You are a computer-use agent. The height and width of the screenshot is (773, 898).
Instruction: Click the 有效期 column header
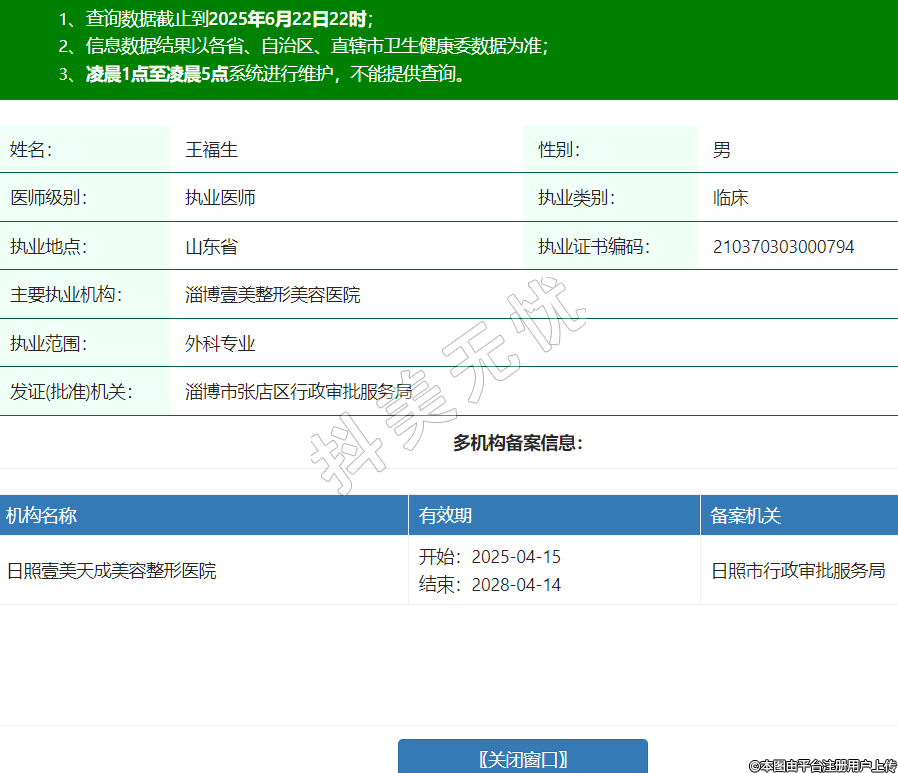pos(445,516)
